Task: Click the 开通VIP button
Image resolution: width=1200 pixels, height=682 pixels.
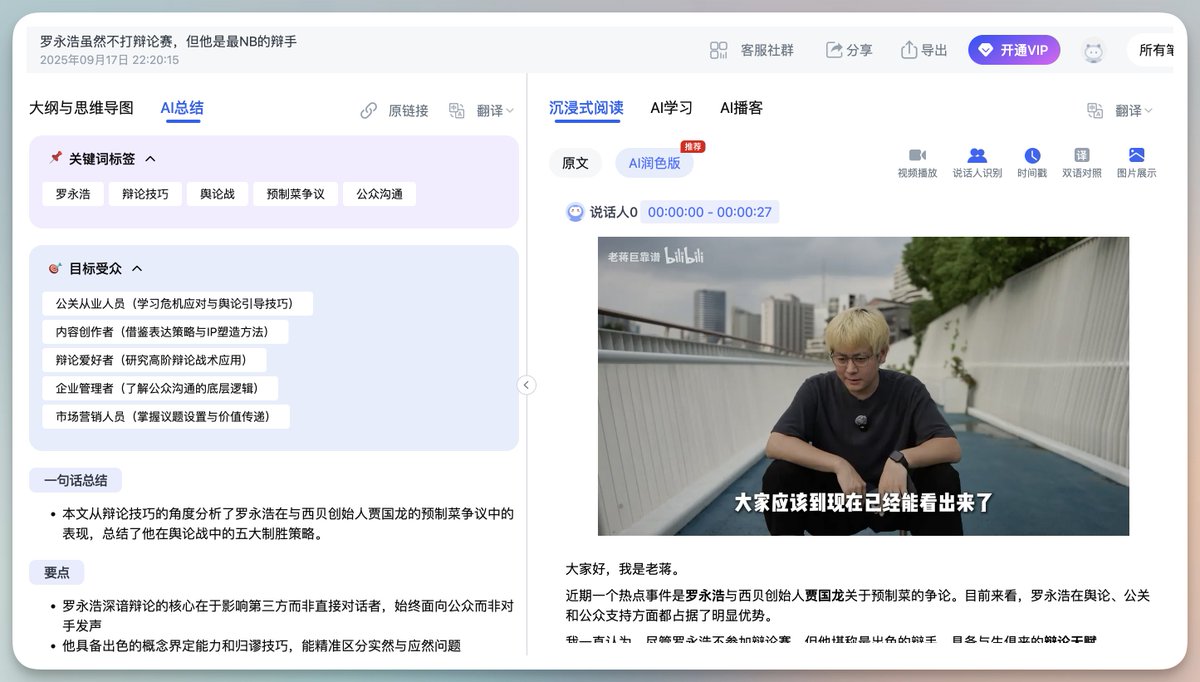Action: [1014, 50]
